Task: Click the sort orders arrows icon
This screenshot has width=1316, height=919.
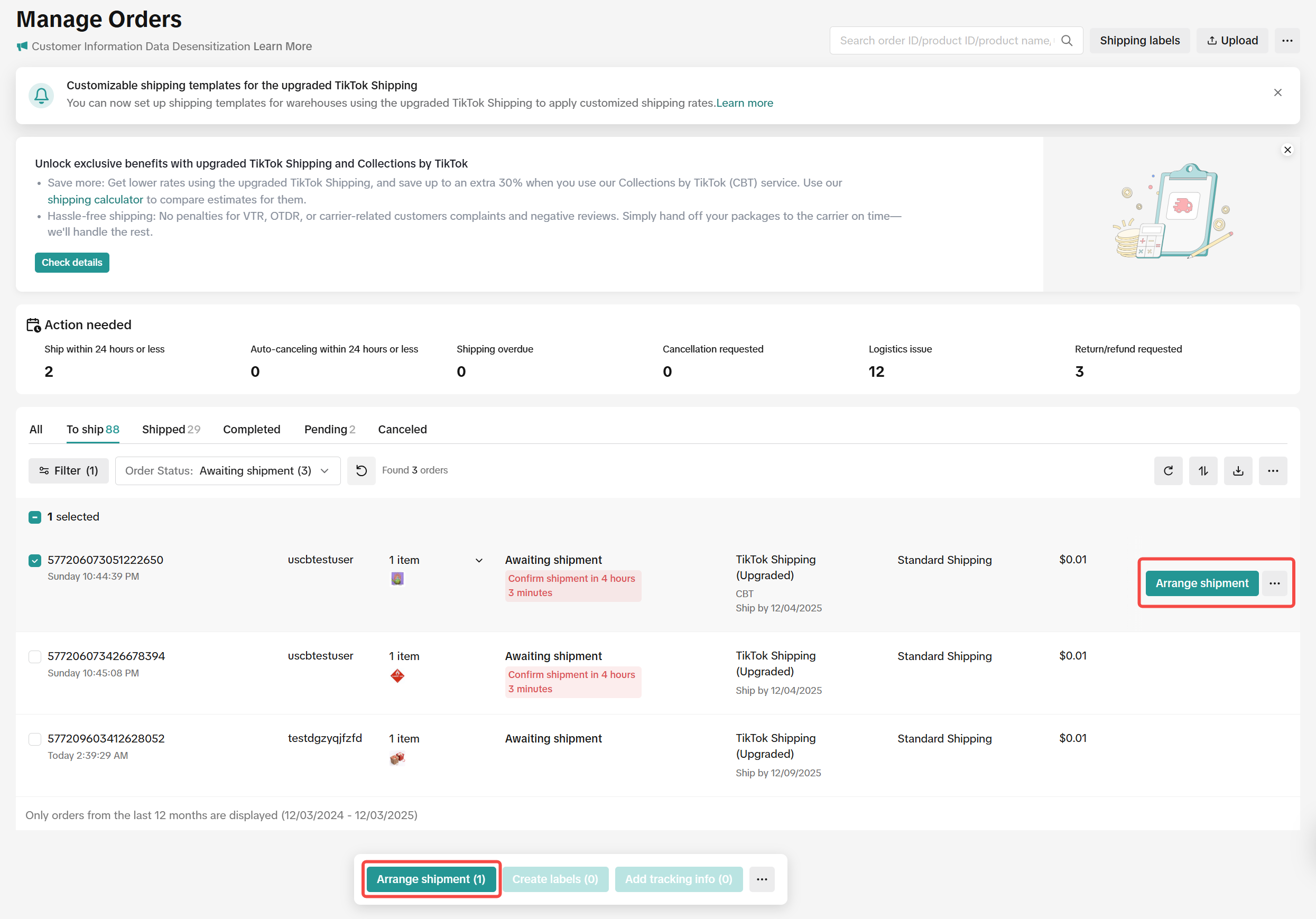Action: (1203, 470)
